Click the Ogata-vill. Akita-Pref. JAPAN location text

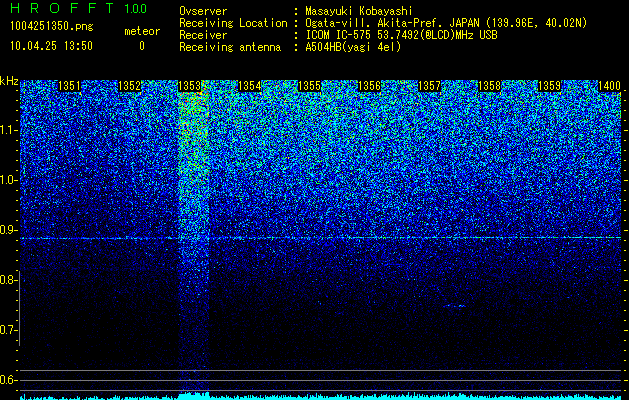446,23
